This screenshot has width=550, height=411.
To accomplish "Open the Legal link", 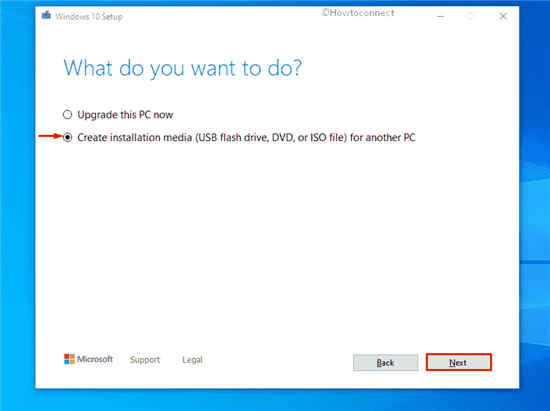I will 192,359.
